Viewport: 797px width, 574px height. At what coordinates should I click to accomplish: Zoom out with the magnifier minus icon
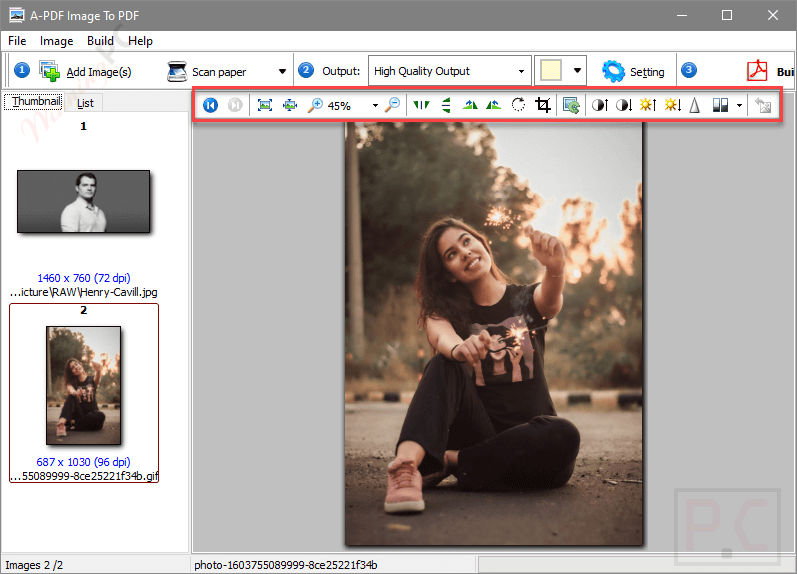pos(392,105)
